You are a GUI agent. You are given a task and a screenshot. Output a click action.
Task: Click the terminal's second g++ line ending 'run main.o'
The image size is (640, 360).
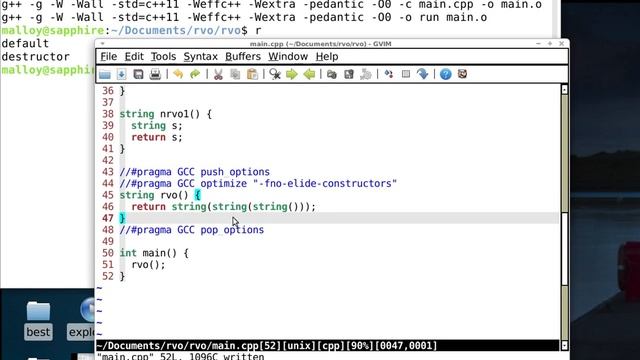tap(244, 17)
